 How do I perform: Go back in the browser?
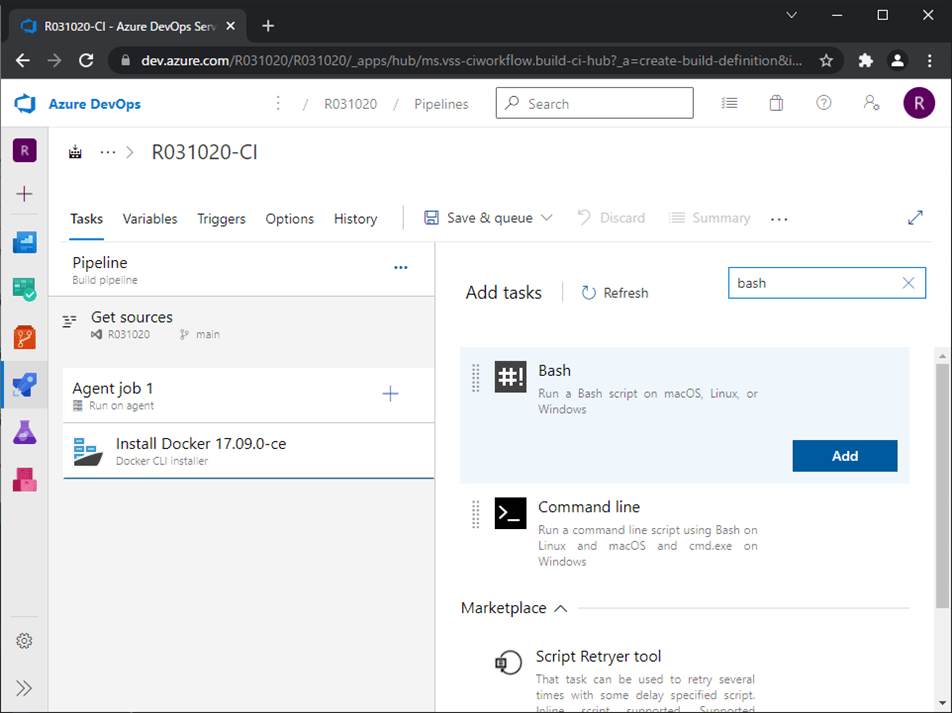coord(23,61)
